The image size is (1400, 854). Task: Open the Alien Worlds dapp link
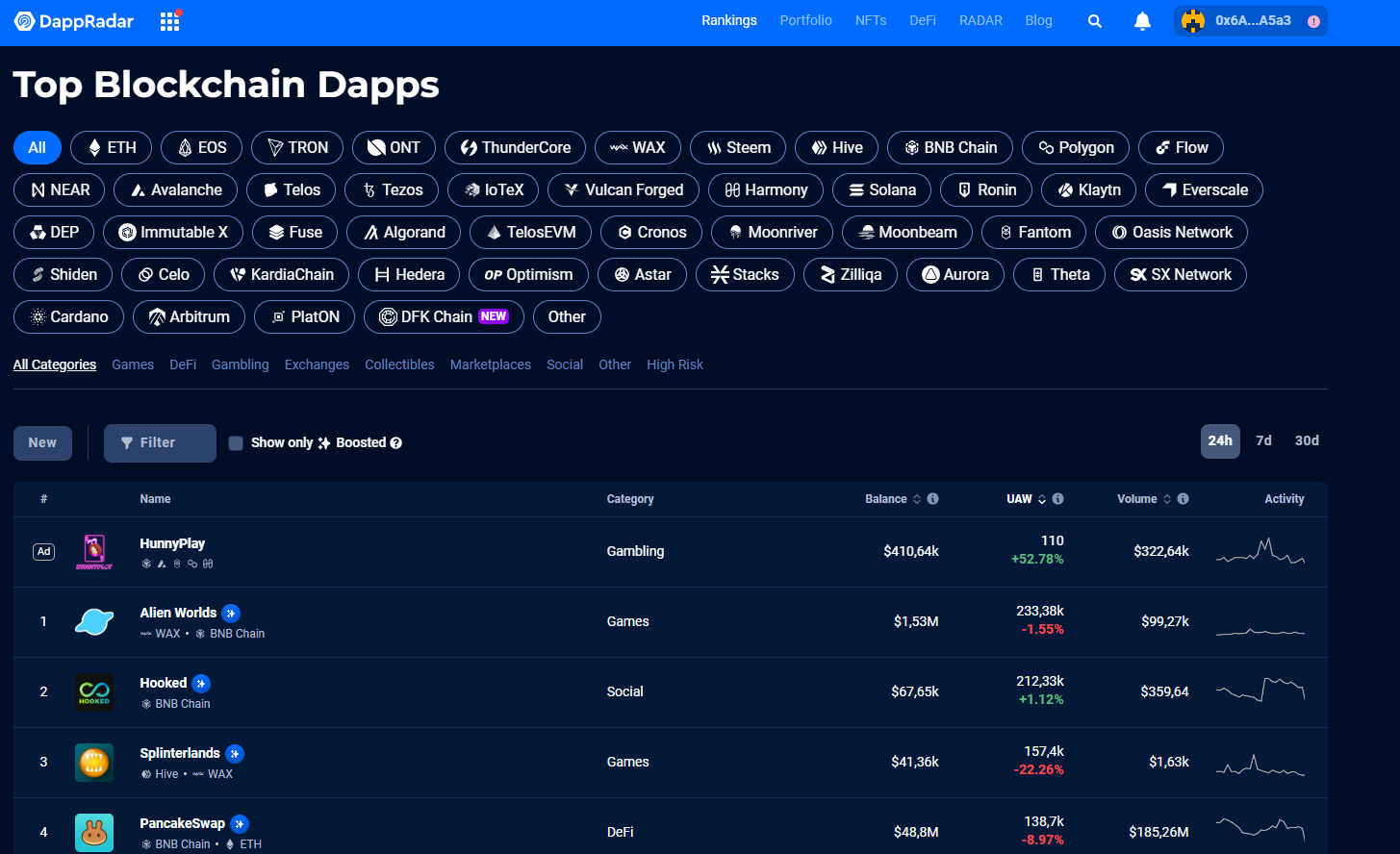pyautogui.click(x=178, y=613)
